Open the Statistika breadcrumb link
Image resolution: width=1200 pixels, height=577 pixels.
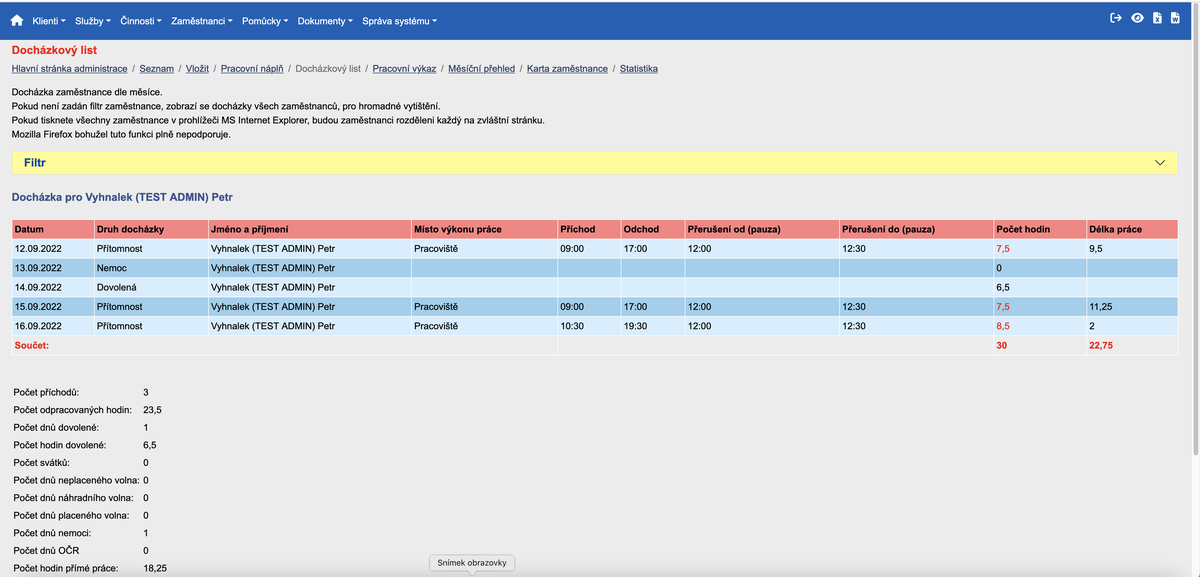[638, 68]
